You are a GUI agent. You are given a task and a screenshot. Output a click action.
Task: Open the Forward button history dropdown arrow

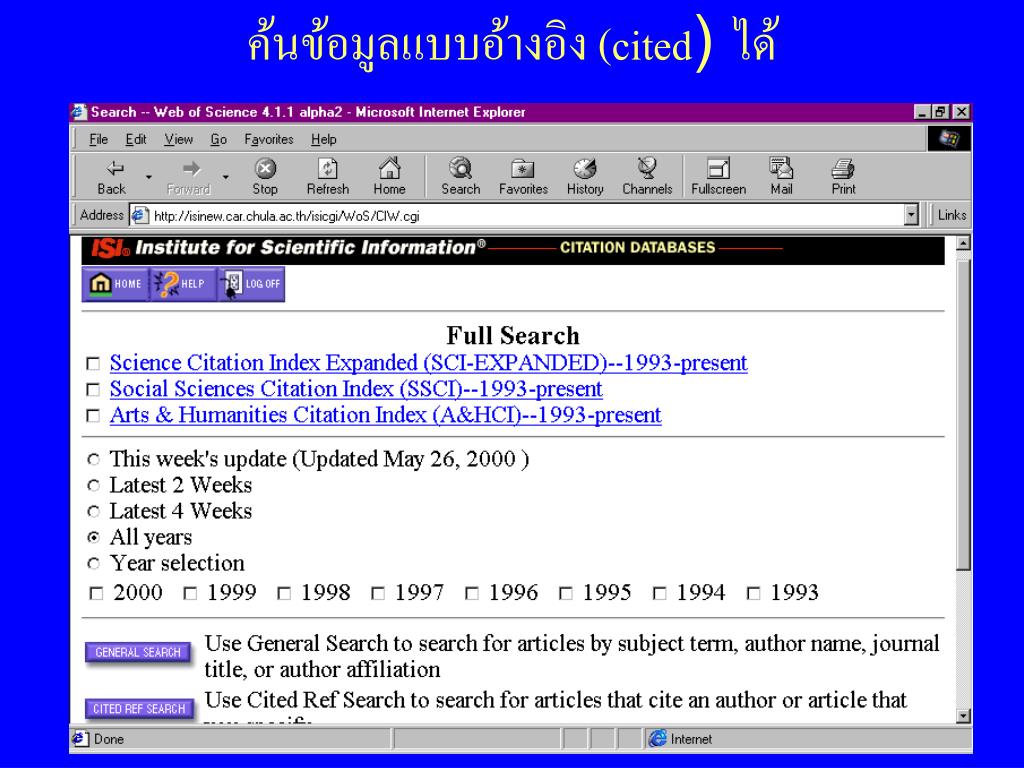click(x=225, y=177)
